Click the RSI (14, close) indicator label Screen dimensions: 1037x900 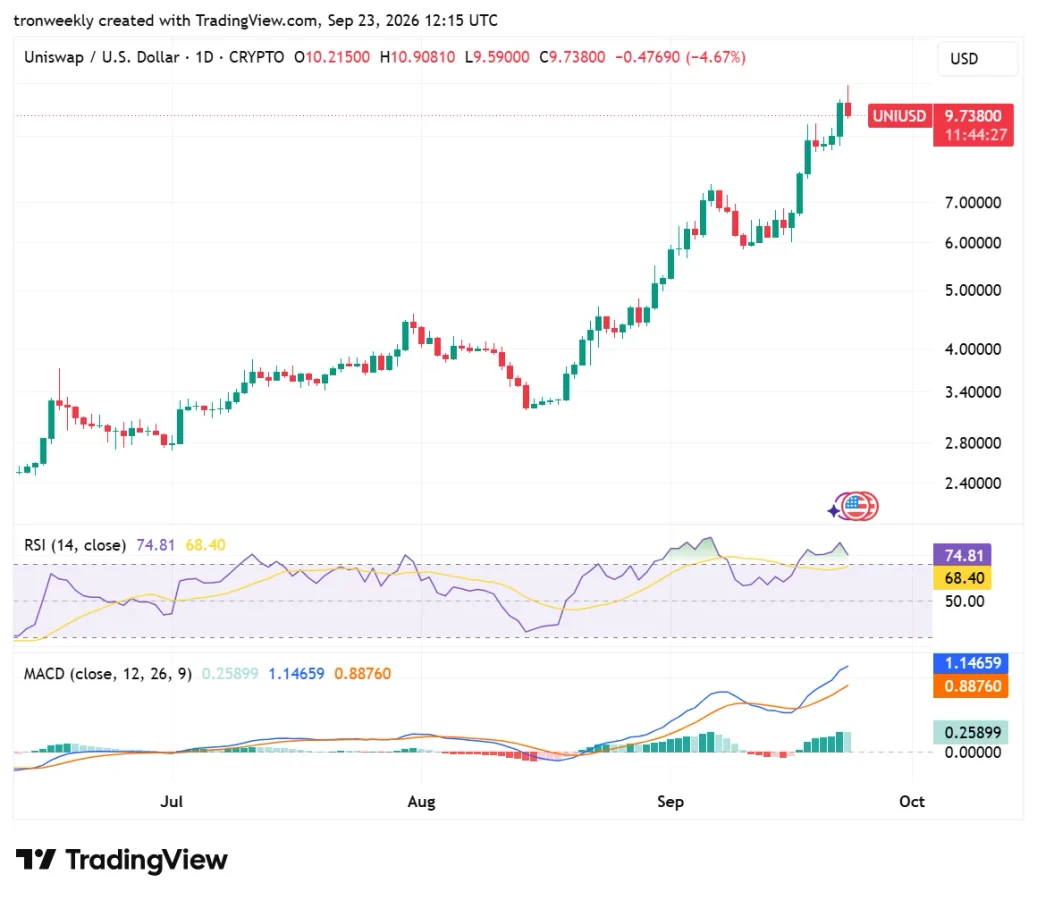click(75, 545)
